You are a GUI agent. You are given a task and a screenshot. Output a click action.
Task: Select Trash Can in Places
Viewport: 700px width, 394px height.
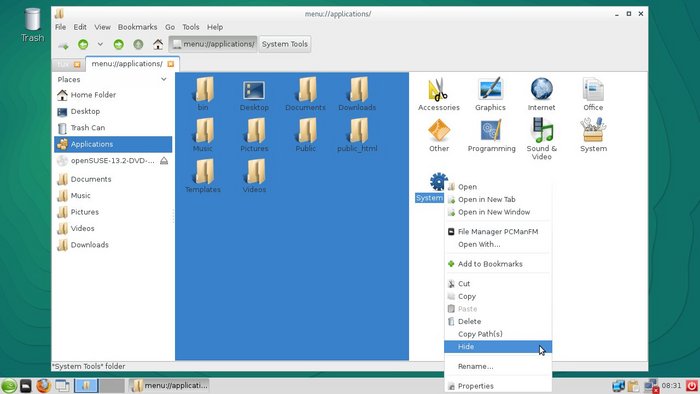click(113, 128)
